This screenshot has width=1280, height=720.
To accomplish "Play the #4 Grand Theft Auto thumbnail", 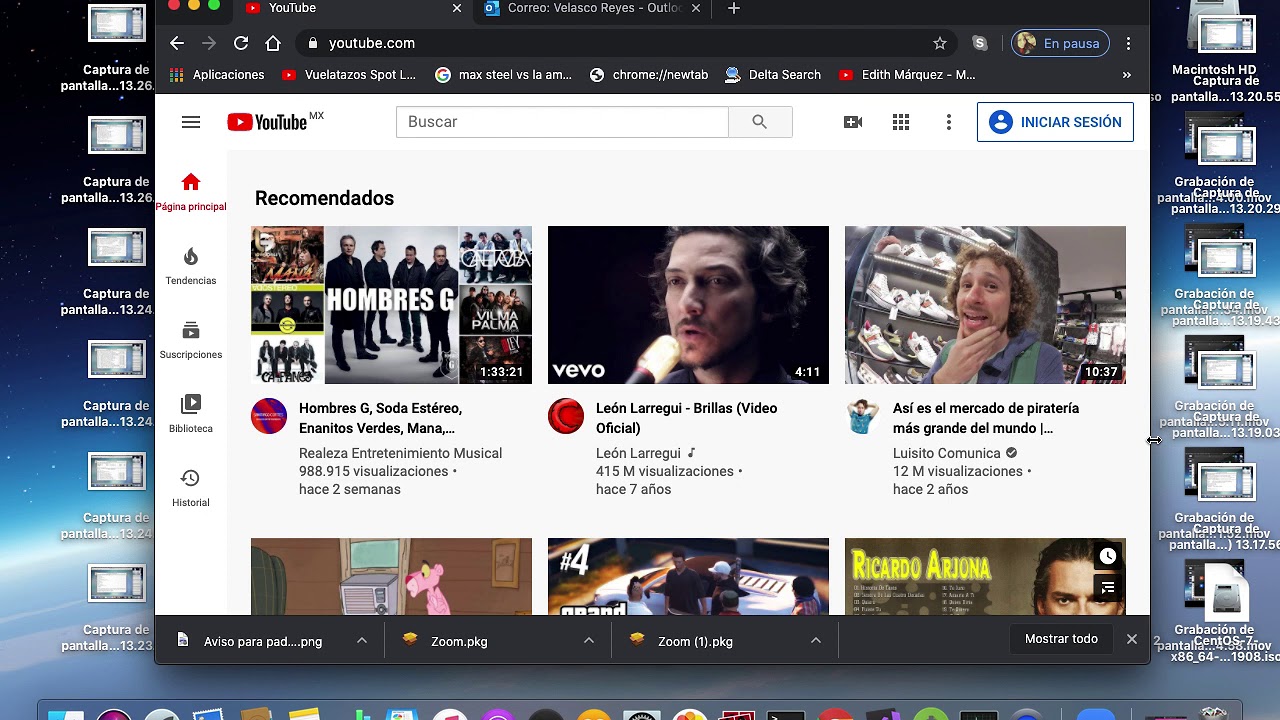I will tap(688, 577).
